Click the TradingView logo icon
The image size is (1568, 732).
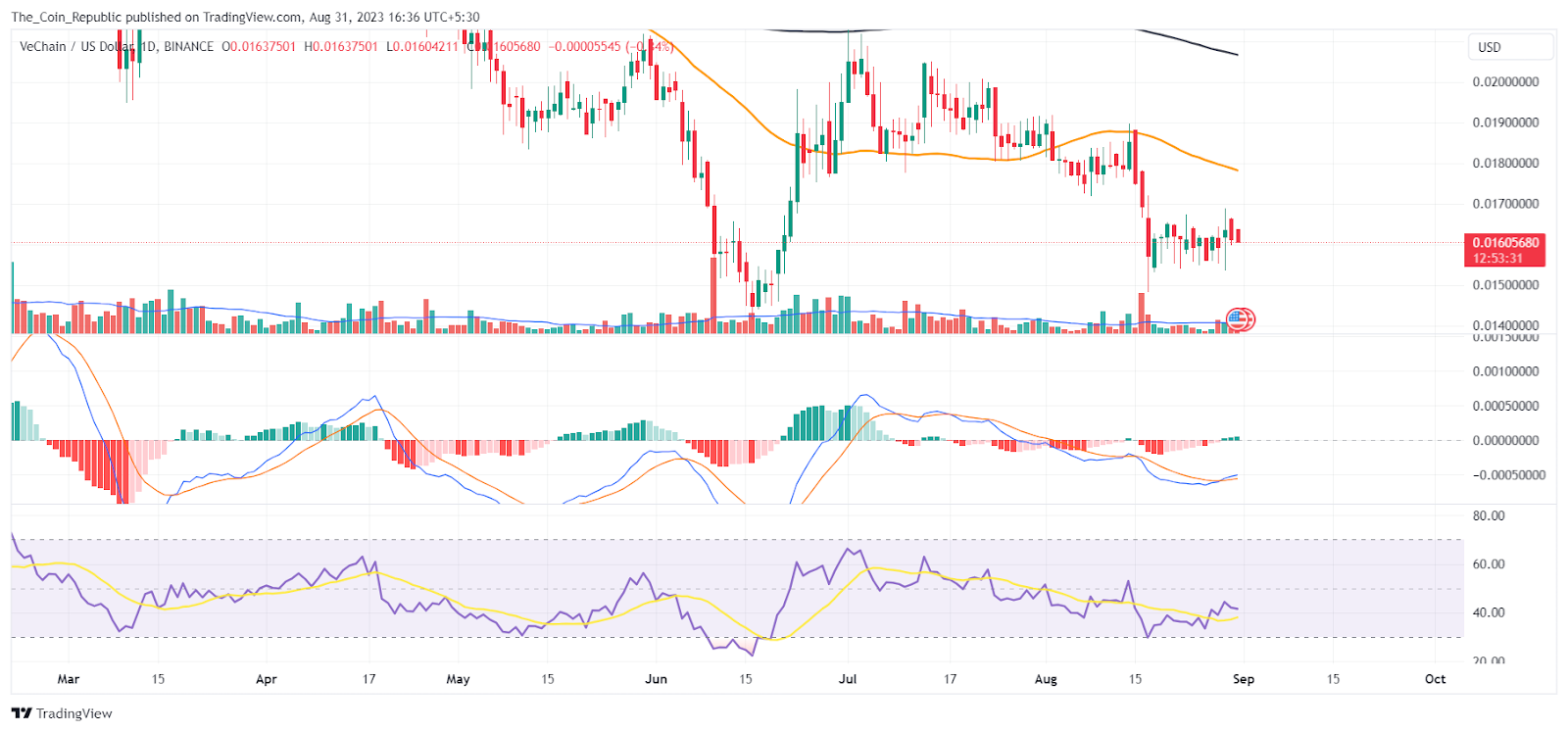point(22,713)
